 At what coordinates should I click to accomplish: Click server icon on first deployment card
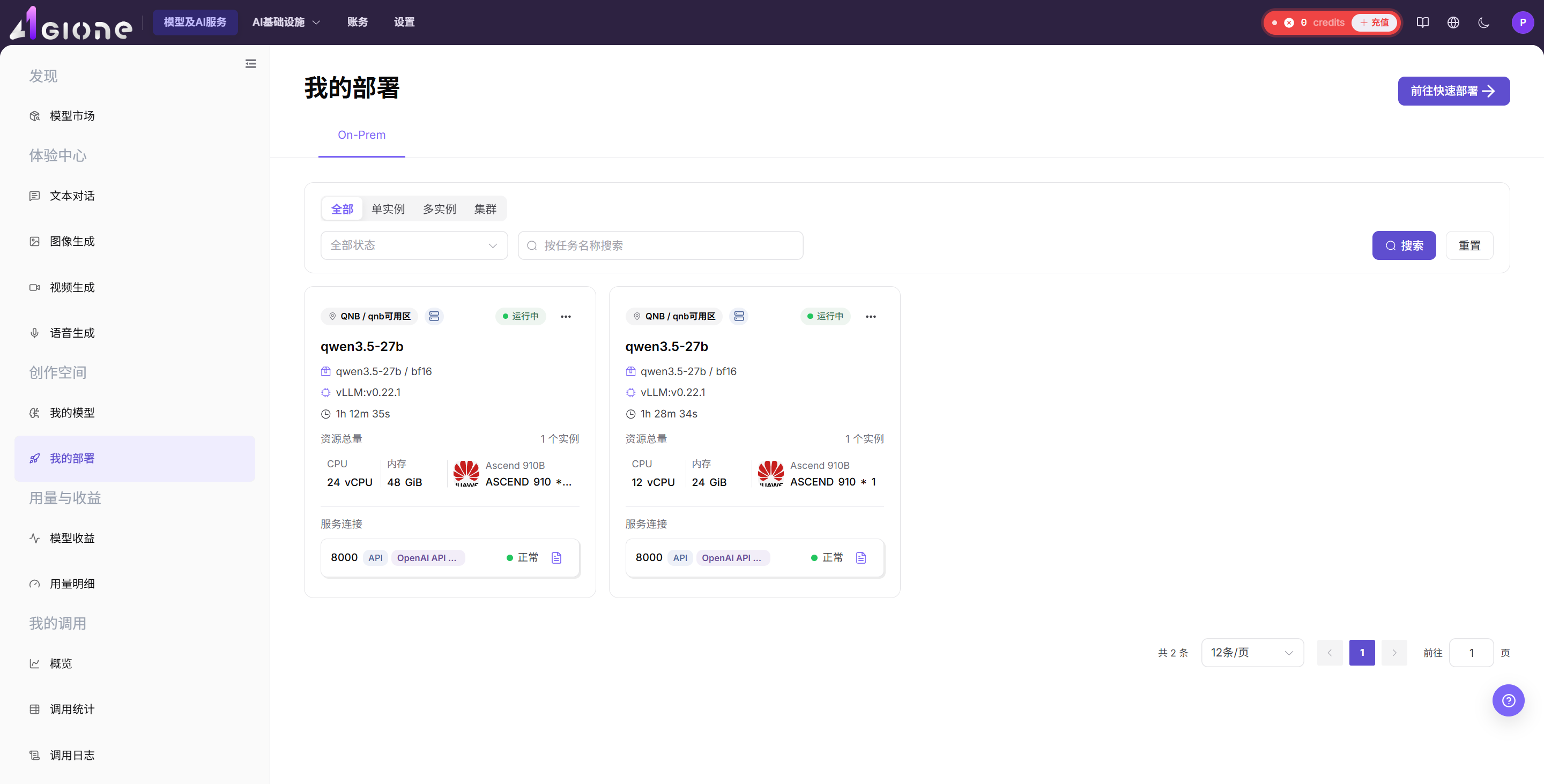click(x=434, y=316)
